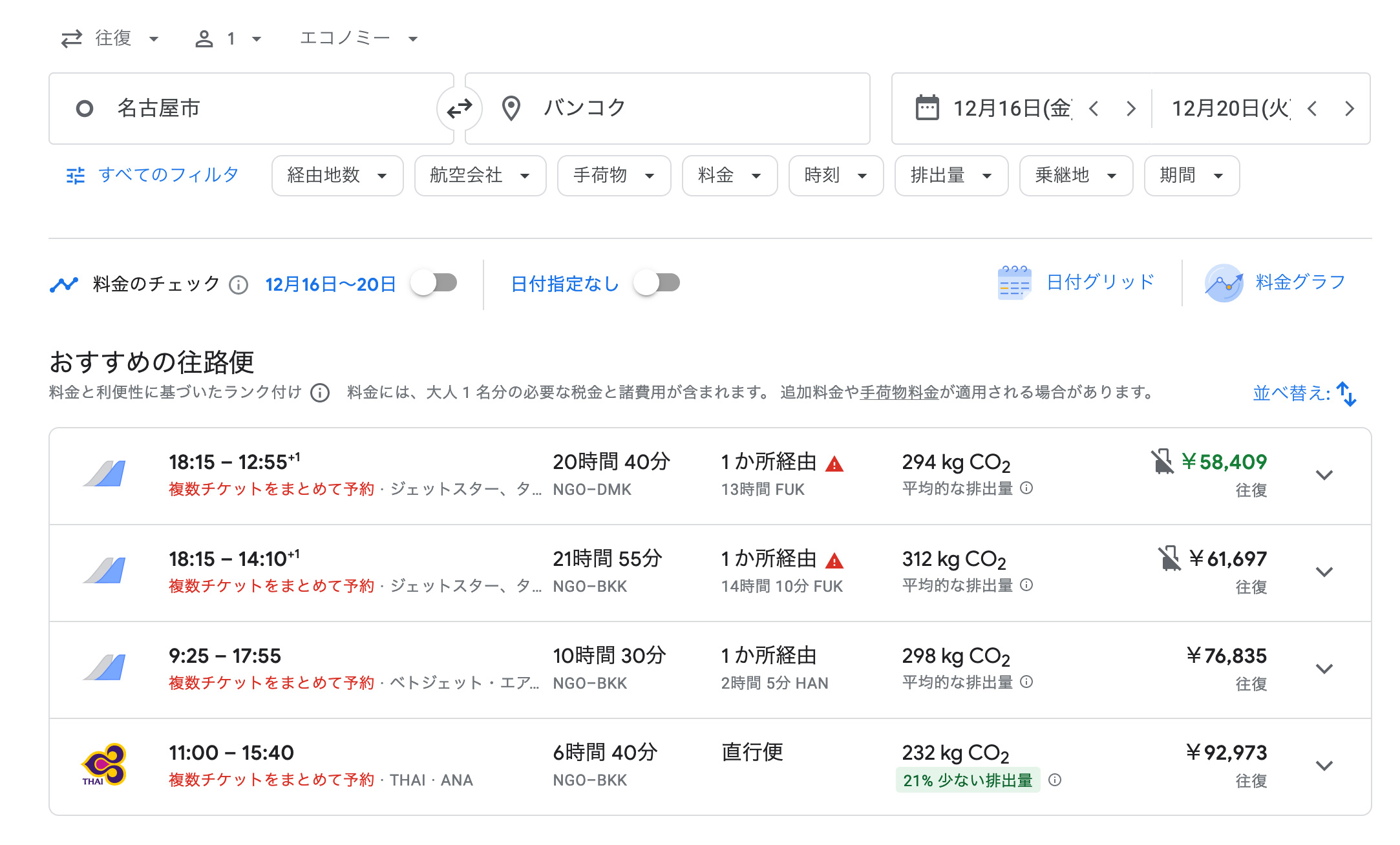Click emissions info icon for 294 kg CO2
Image resolution: width=1400 pixels, height=845 pixels.
(x=1026, y=488)
